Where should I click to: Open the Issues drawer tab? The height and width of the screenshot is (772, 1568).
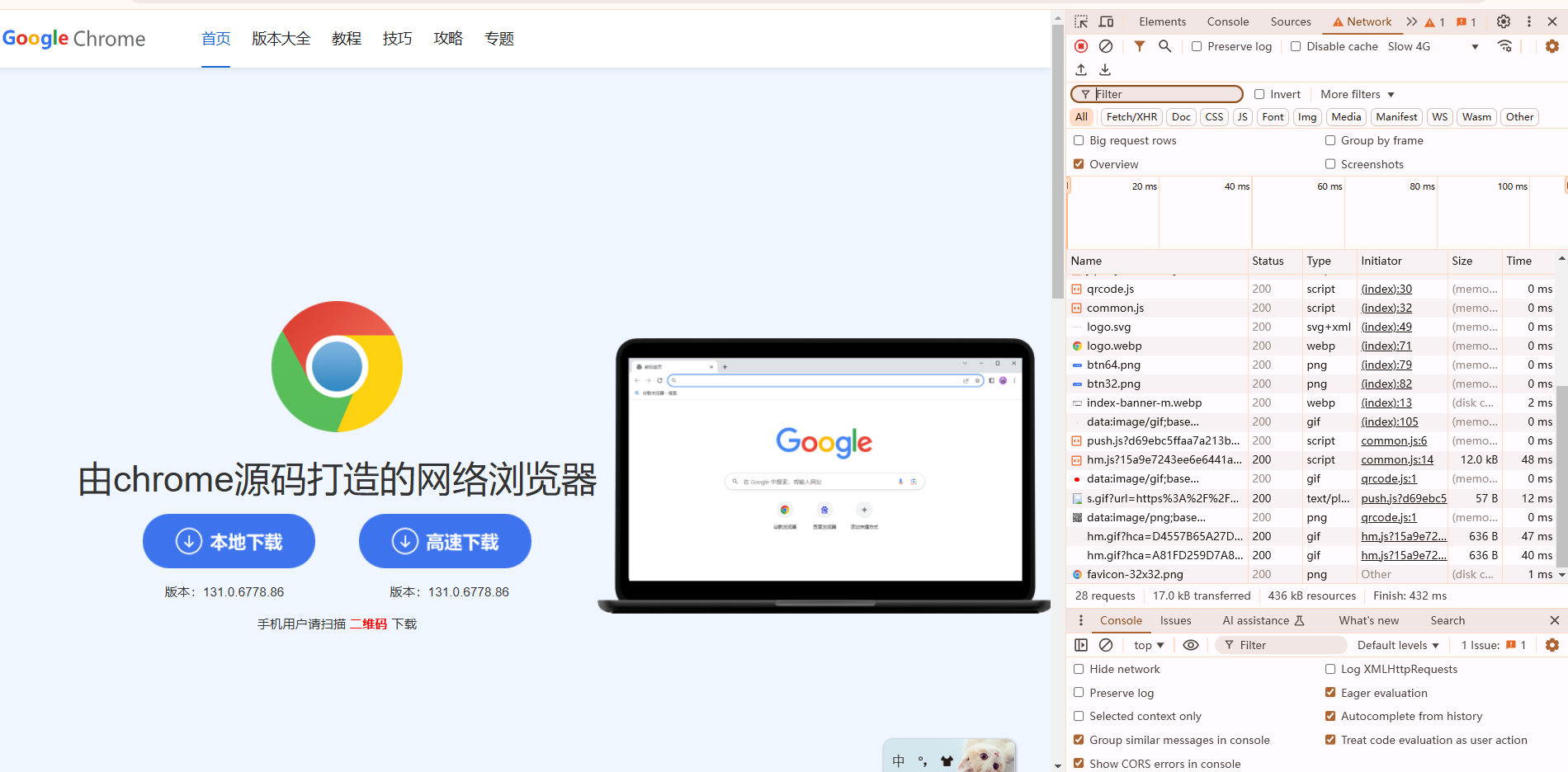1175,620
